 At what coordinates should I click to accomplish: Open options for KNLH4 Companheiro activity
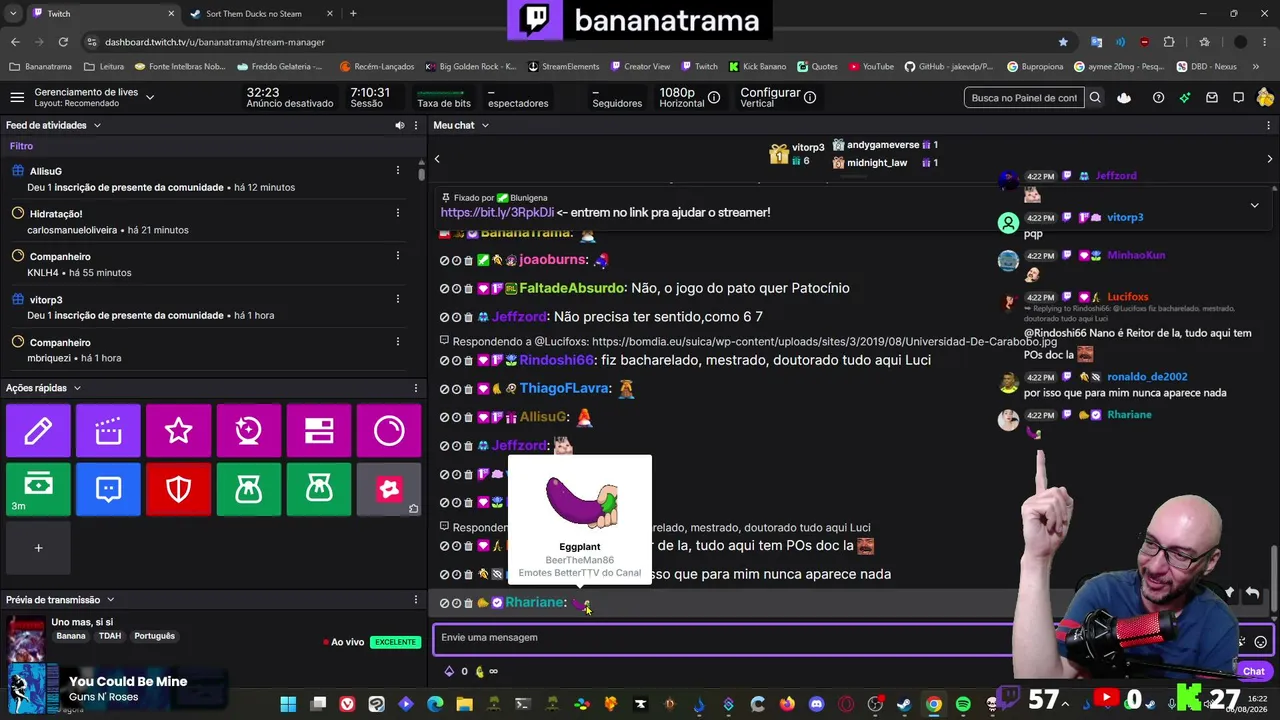point(398,256)
